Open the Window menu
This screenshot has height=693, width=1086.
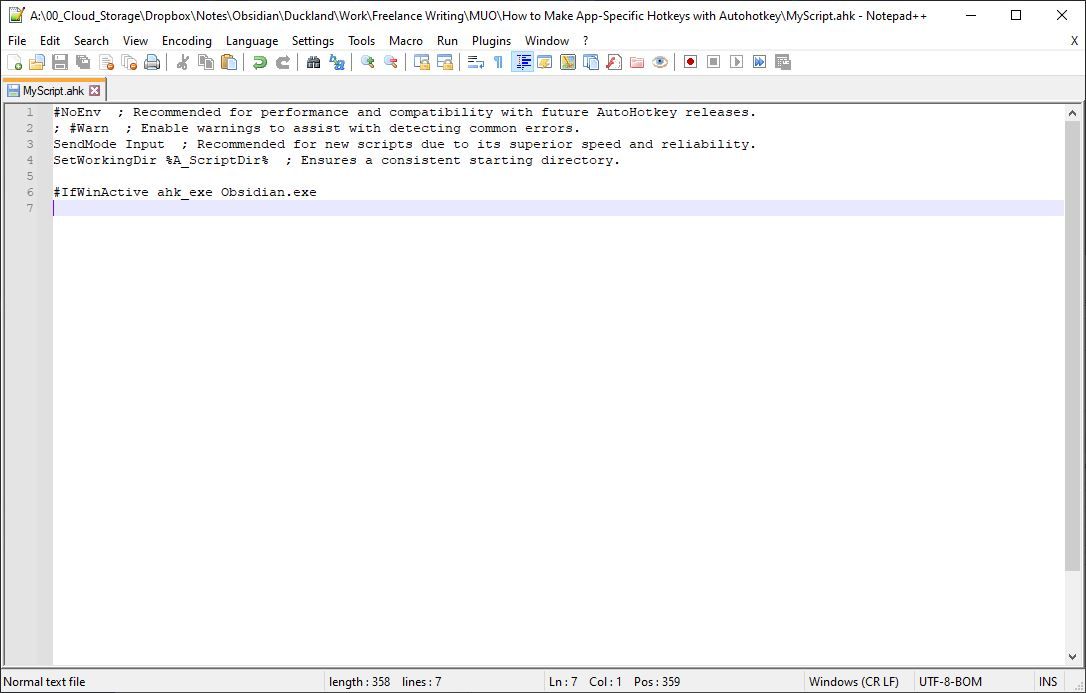(547, 41)
